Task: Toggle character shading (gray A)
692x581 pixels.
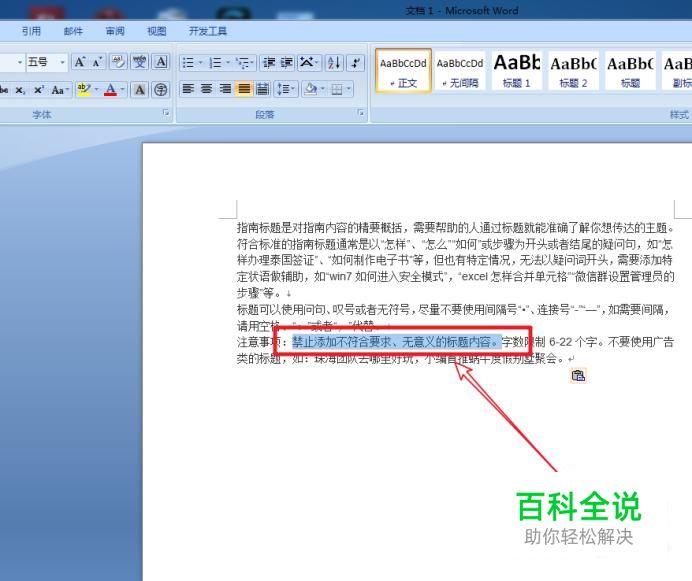Action: [139, 90]
